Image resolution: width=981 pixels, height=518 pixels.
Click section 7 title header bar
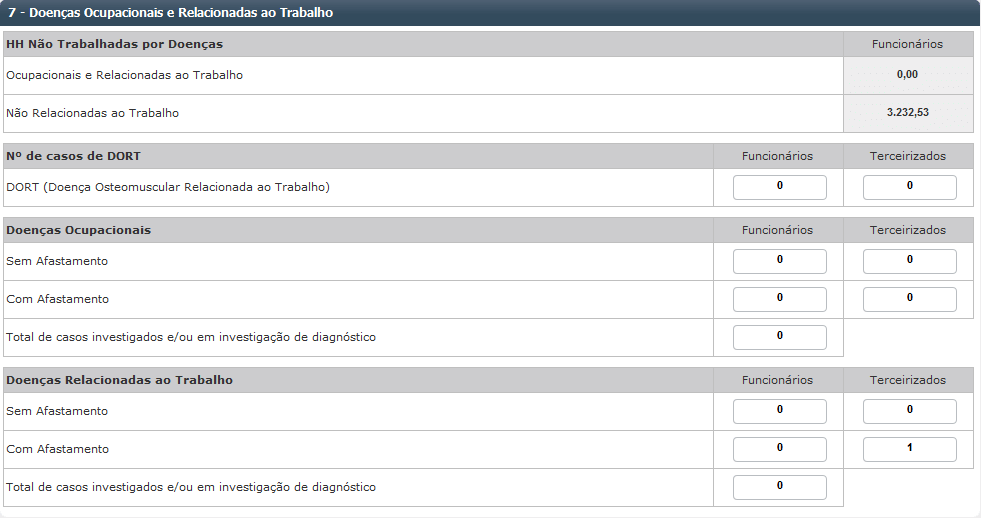click(x=171, y=13)
